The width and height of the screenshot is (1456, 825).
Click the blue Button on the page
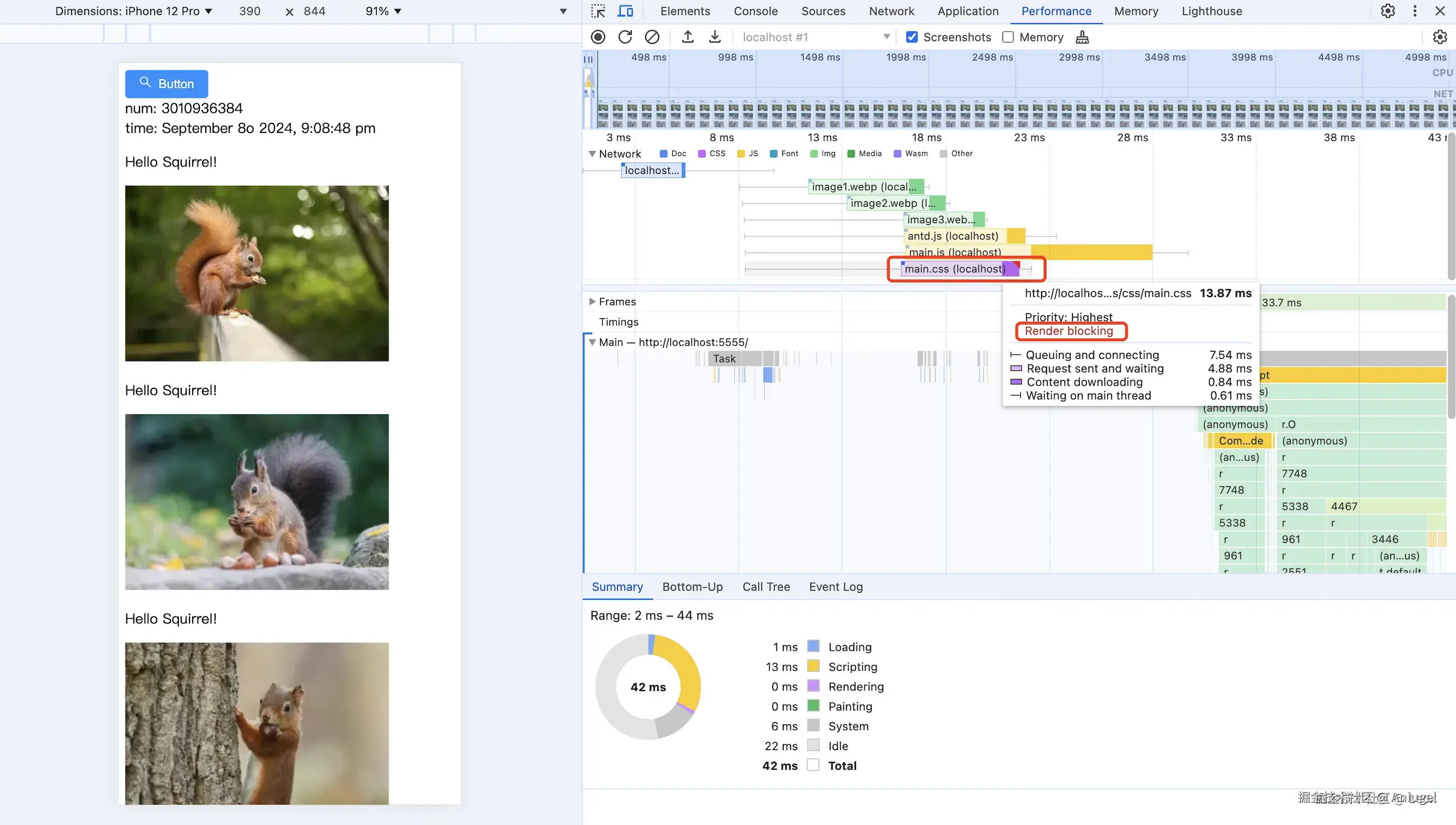(167, 84)
